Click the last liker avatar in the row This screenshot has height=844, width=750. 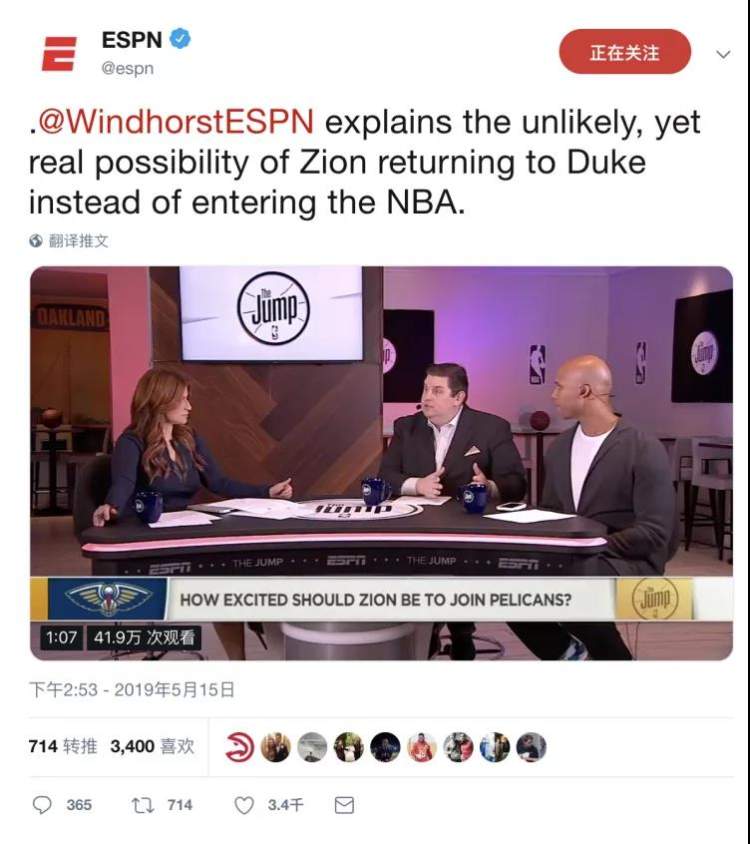531,747
